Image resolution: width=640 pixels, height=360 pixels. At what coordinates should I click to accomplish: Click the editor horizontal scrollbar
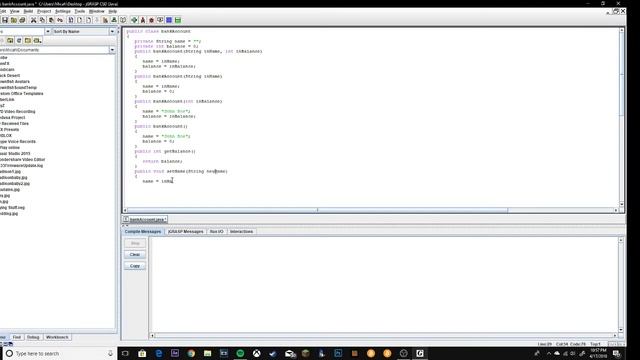(370, 210)
